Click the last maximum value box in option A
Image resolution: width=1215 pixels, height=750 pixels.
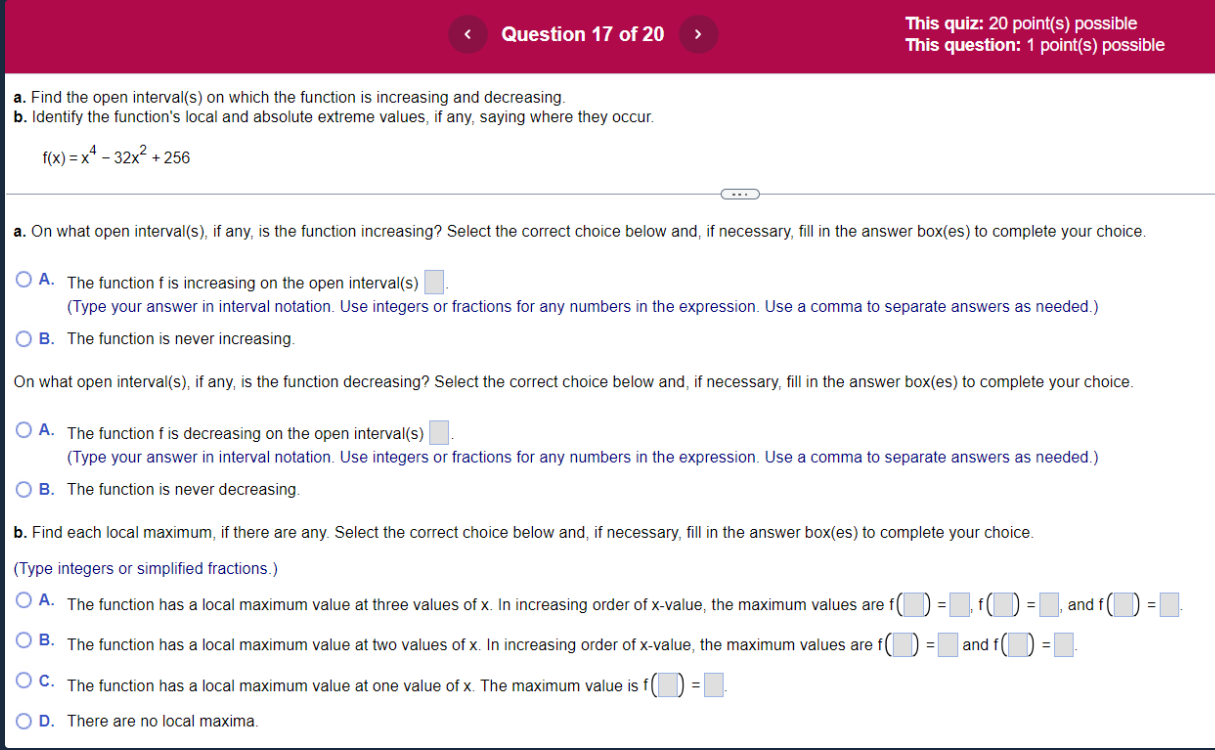point(1170,605)
